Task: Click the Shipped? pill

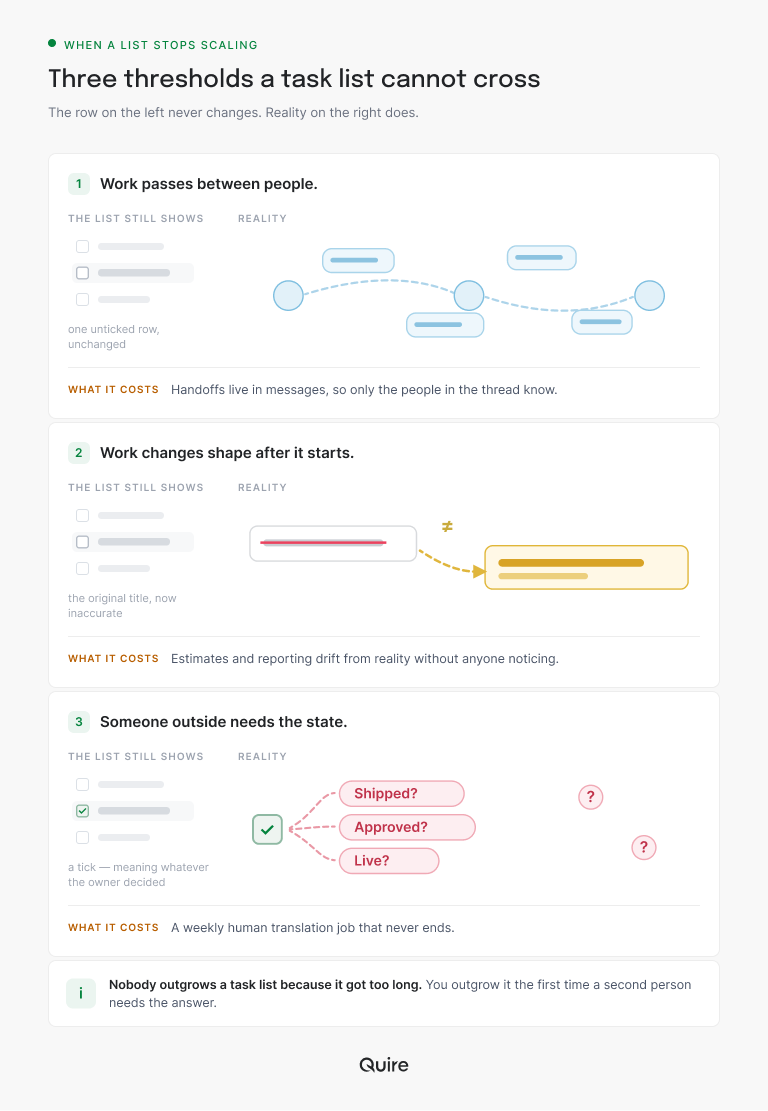Action: (402, 794)
